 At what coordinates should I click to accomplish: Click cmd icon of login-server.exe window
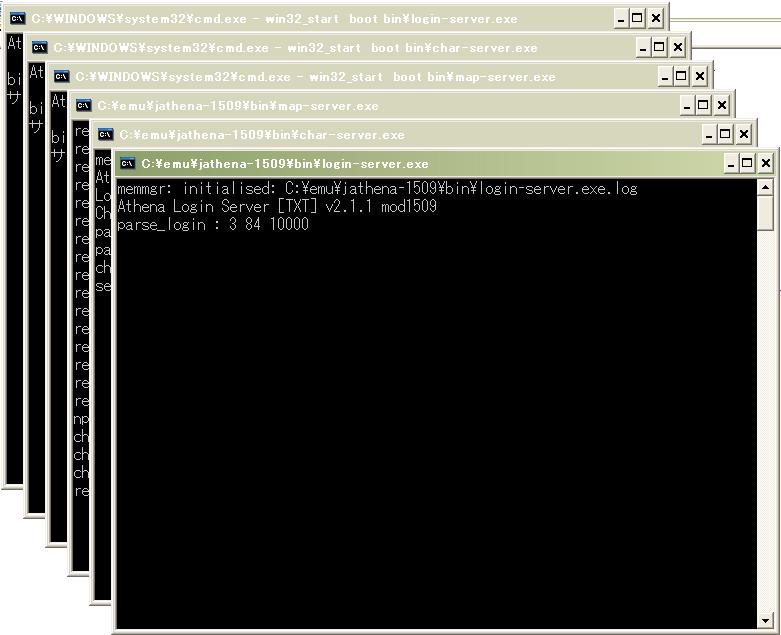pyautogui.click(x=128, y=163)
